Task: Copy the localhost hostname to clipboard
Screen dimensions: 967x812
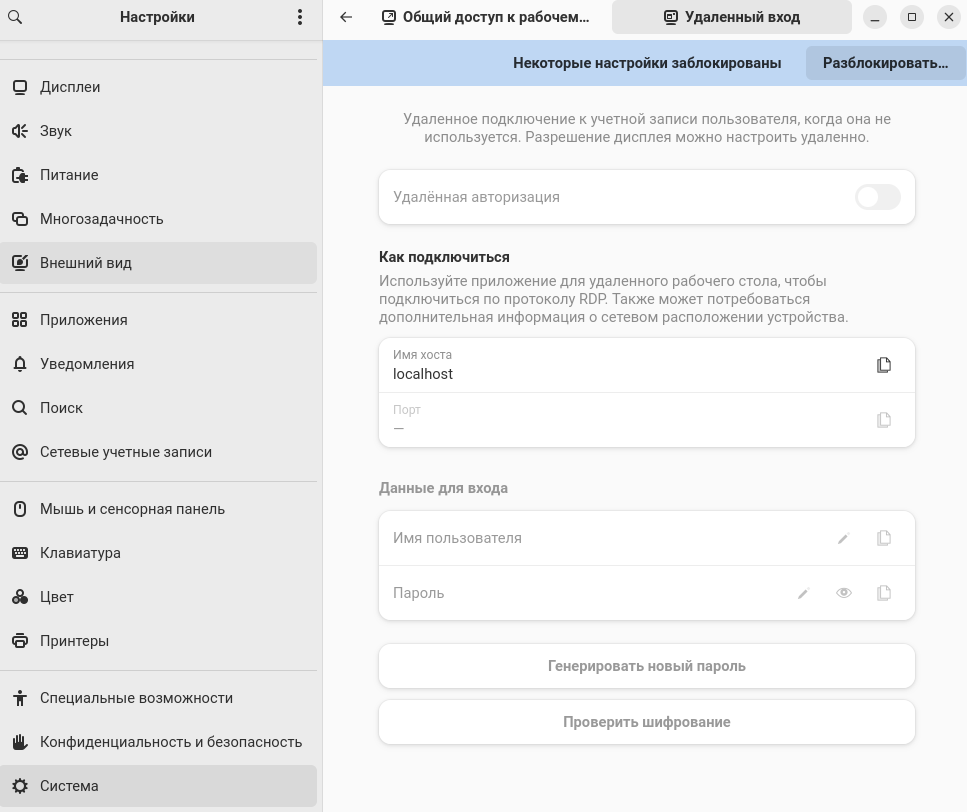Action: point(883,365)
